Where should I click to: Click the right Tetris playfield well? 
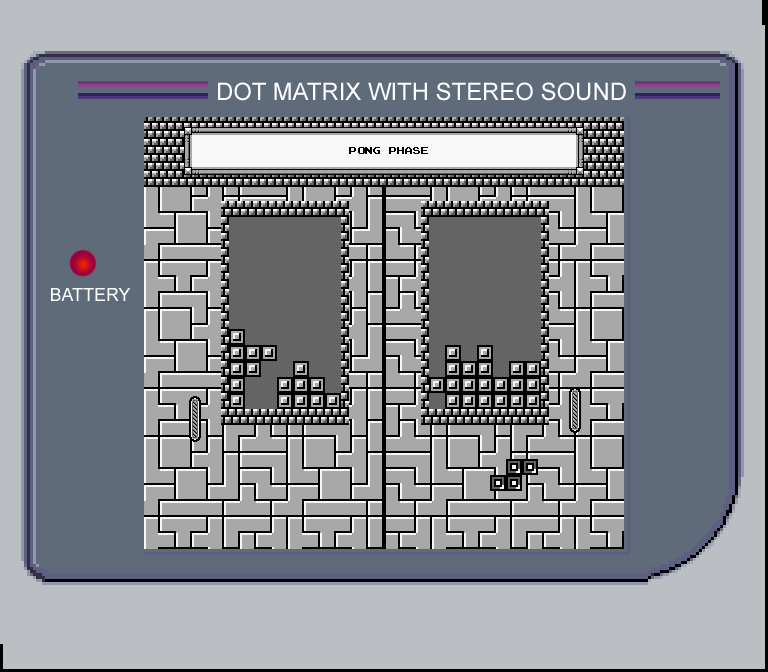click(x=485, y=312)
